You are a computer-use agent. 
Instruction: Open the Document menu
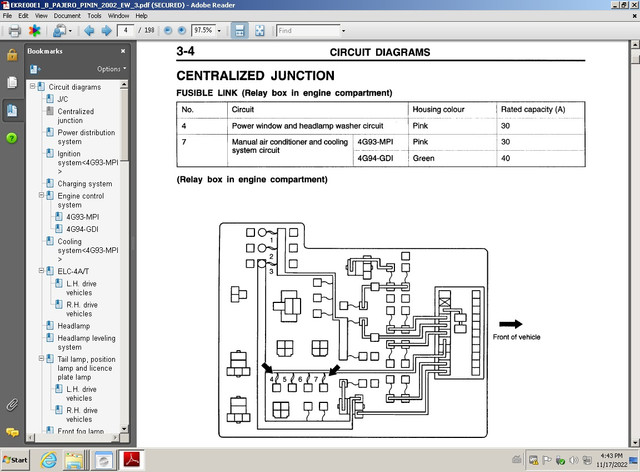[67, 16]
